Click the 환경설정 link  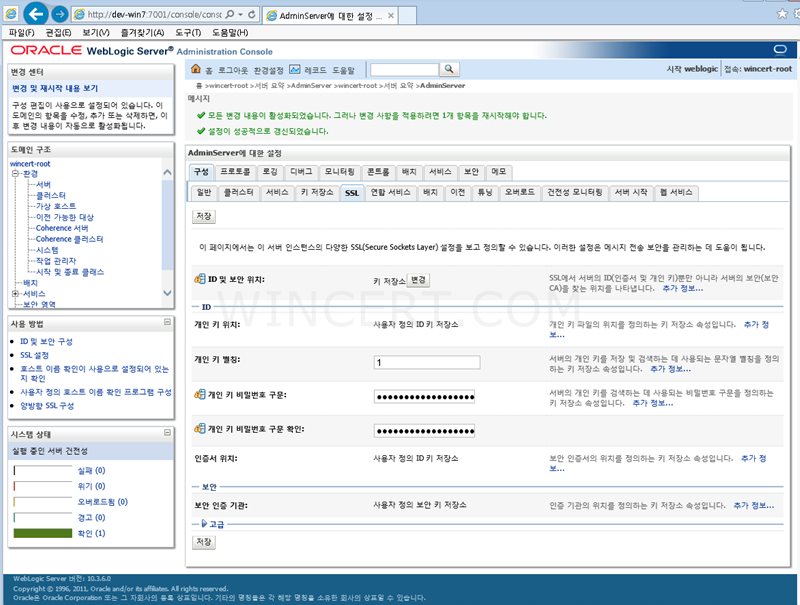coord(269,70)
